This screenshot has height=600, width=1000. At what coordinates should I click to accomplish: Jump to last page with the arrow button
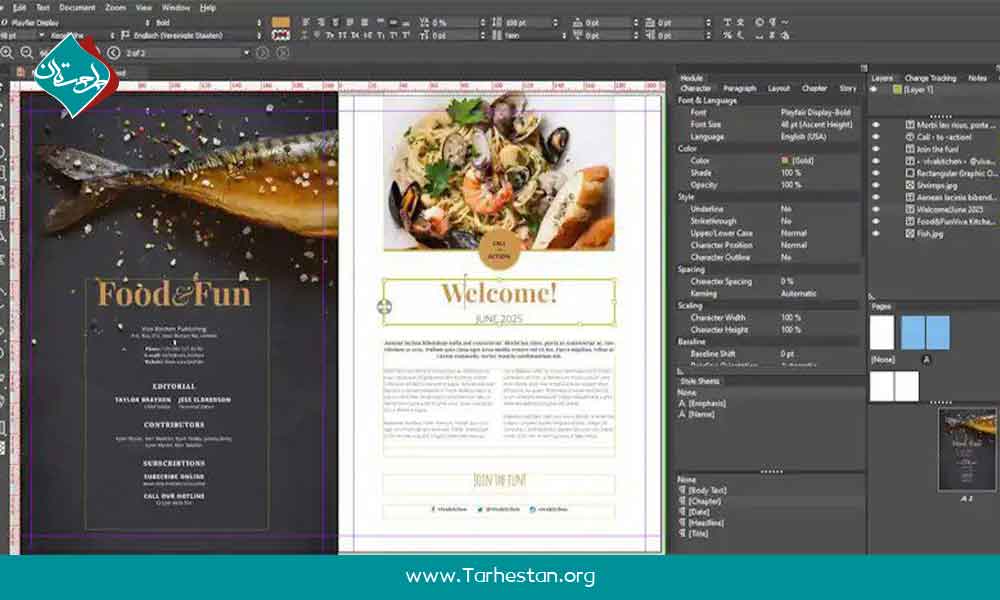(283, 53)
